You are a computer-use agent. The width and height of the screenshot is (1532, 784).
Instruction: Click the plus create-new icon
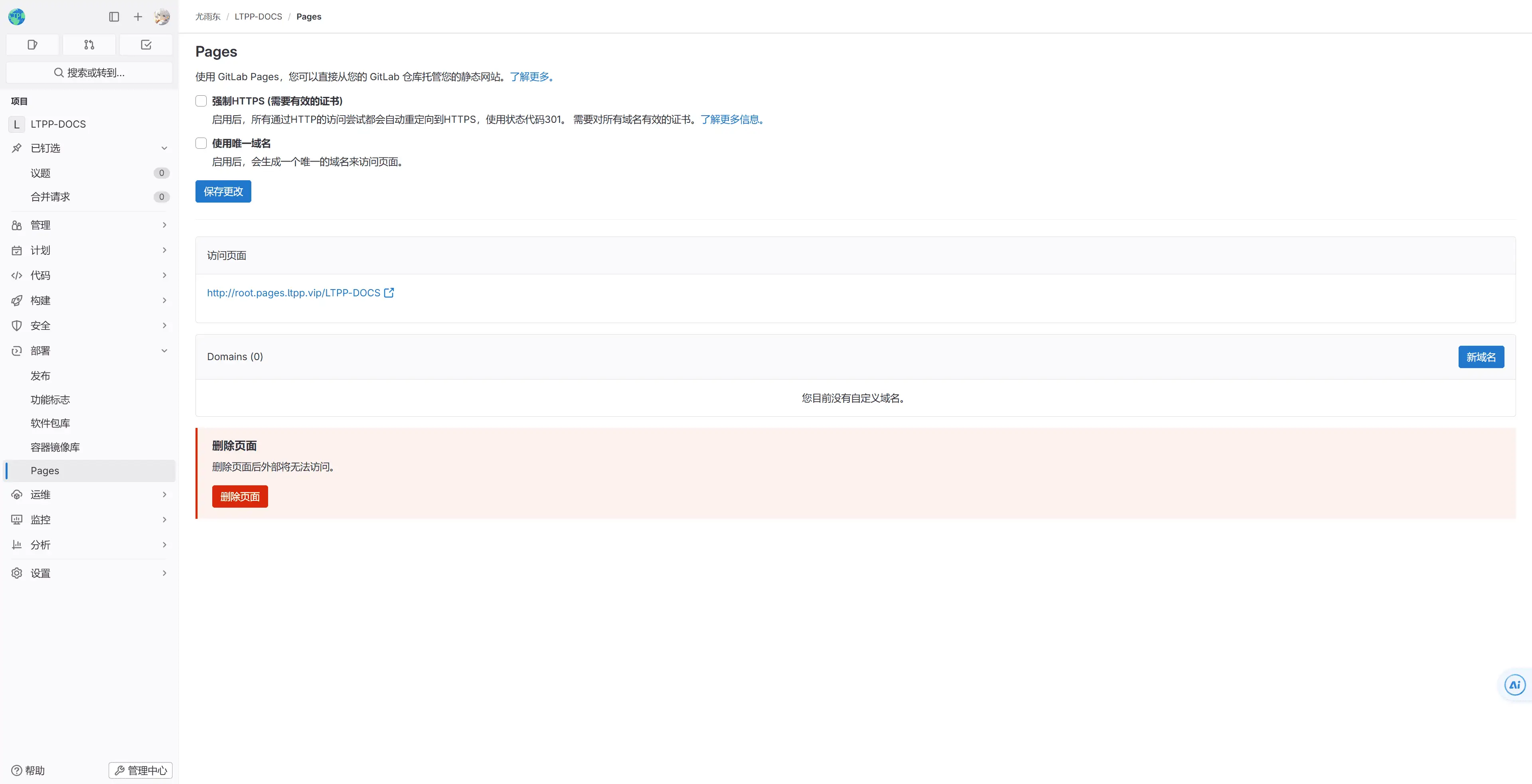(x=138, y=17)
